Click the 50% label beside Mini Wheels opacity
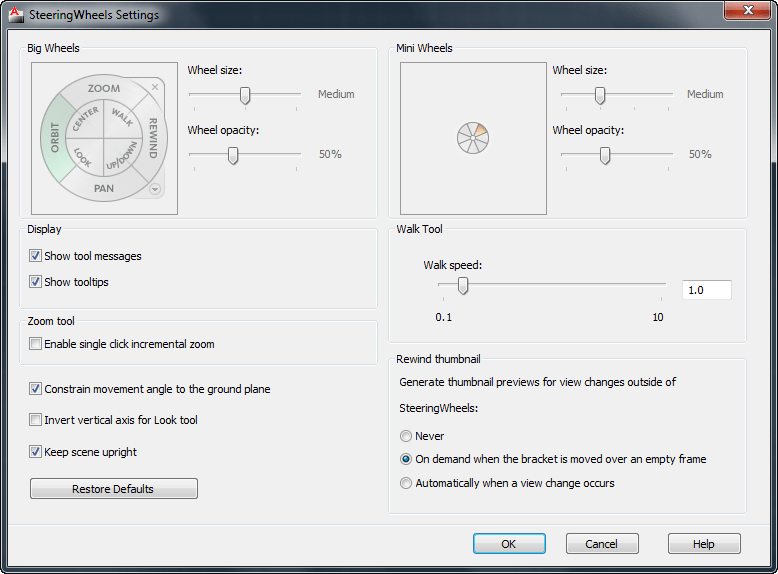 pyautogui.click(x=700, y=154)
